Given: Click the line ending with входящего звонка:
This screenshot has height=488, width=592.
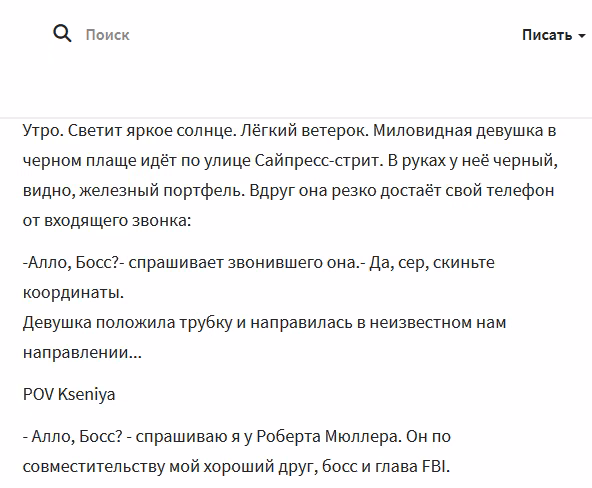Looking at the screenshot, I should 107,220.
